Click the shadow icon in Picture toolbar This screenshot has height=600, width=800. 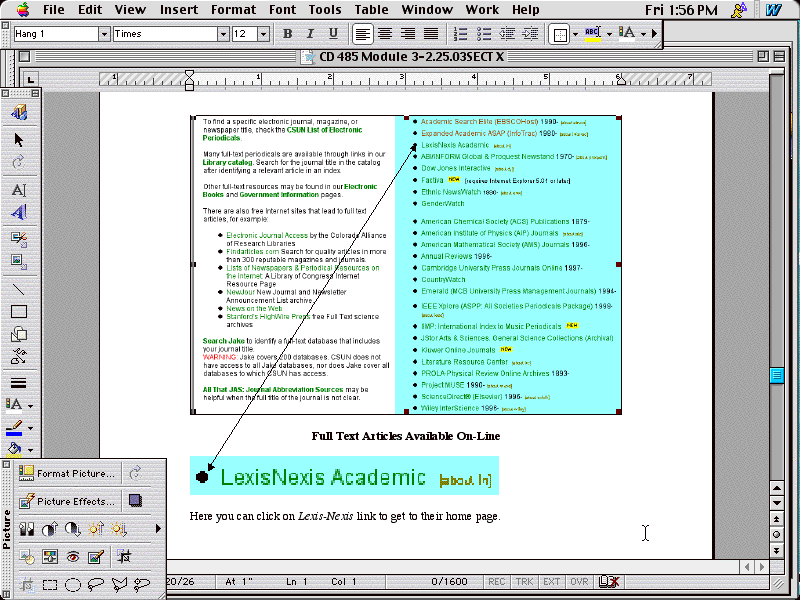point(135,501)
